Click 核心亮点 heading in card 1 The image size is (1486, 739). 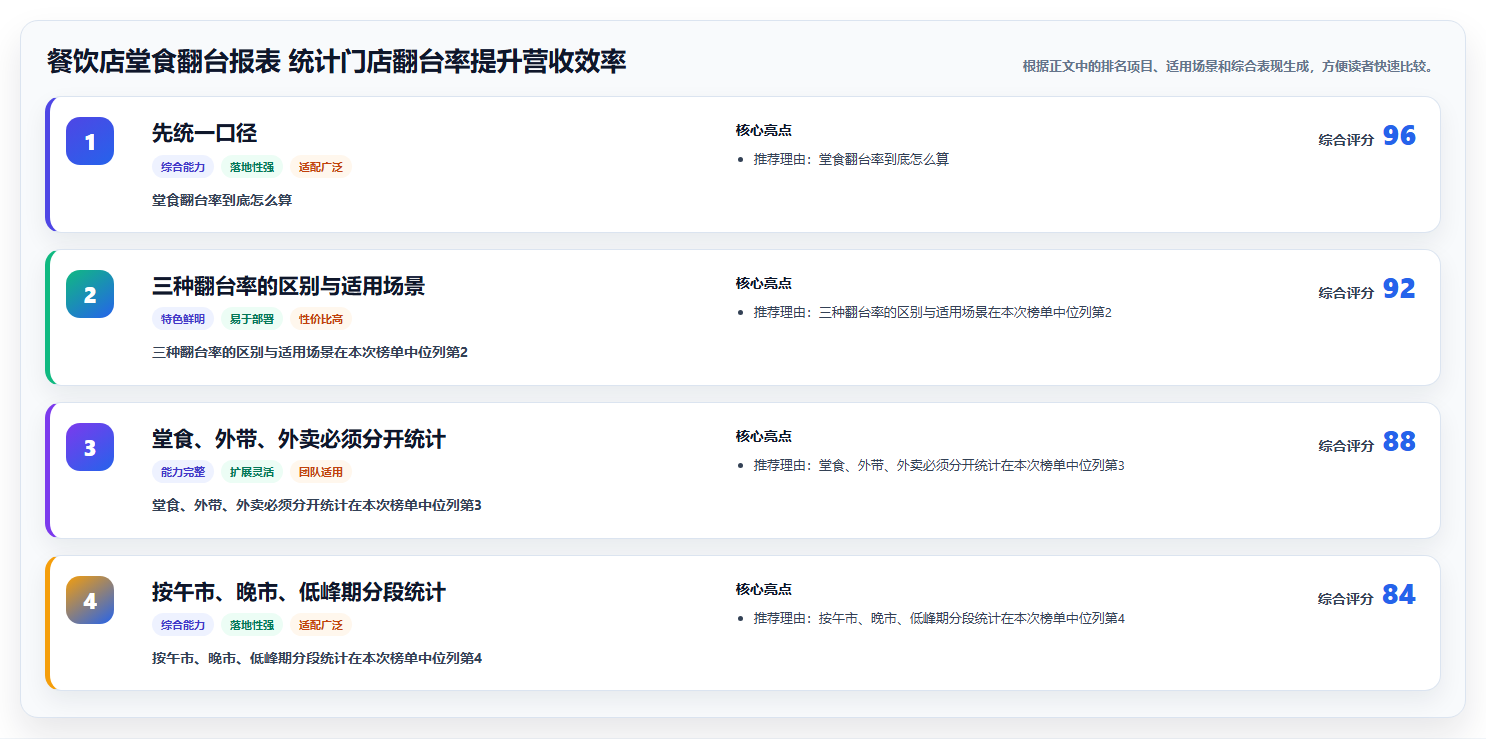764,130
